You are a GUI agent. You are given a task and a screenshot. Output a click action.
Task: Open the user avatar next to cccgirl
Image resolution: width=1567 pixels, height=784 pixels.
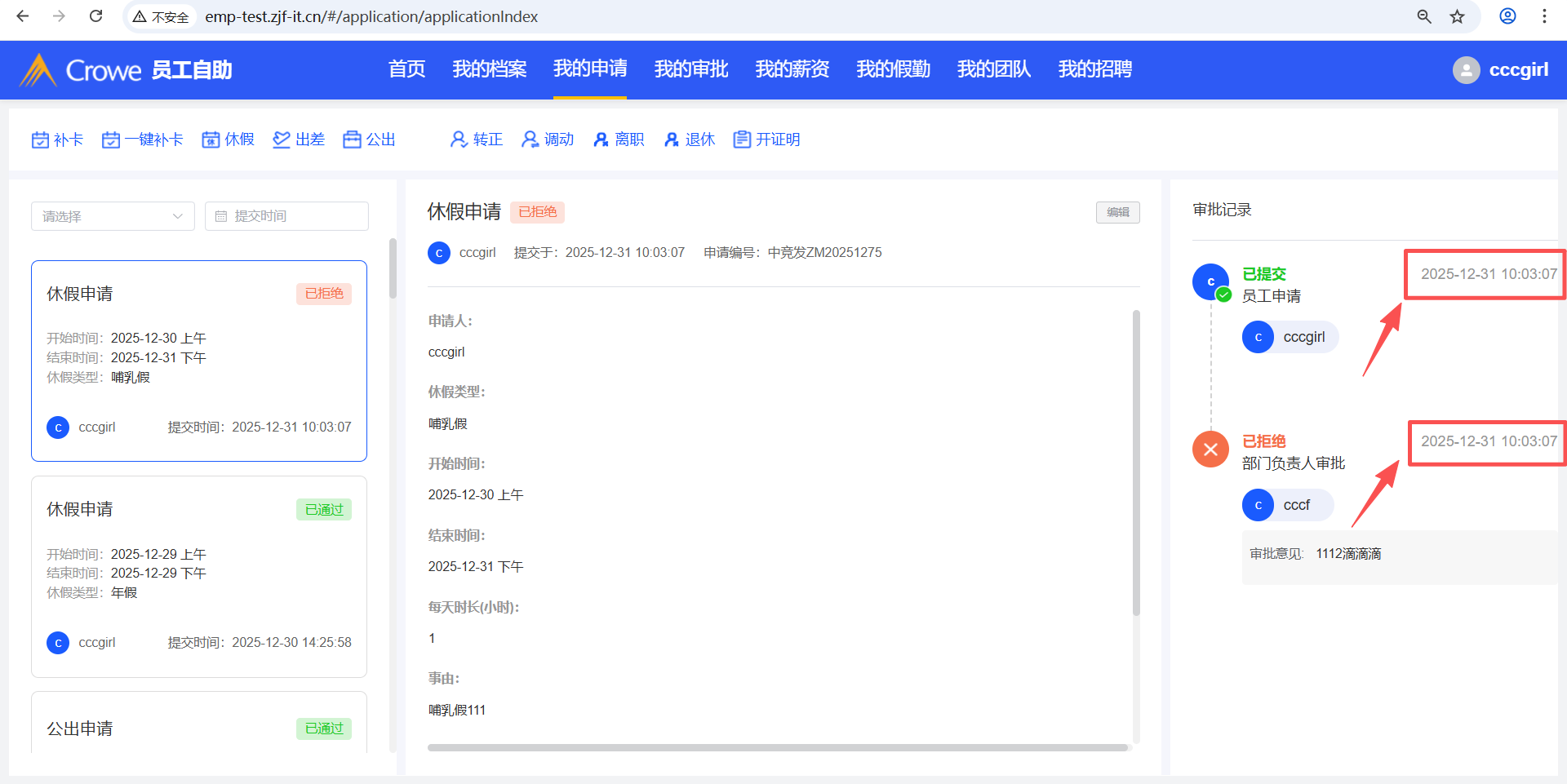(x=1466, y=70)
